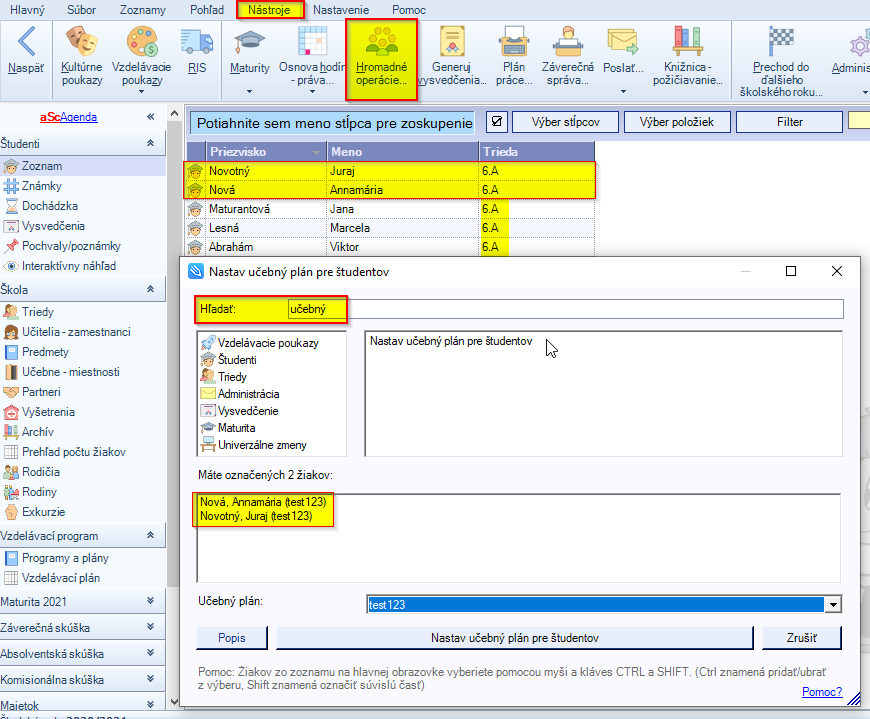The image size is (870, 719).
Task: Choose the Nastav učebný plán pre študentov result
Action: [x=451, y=341]
